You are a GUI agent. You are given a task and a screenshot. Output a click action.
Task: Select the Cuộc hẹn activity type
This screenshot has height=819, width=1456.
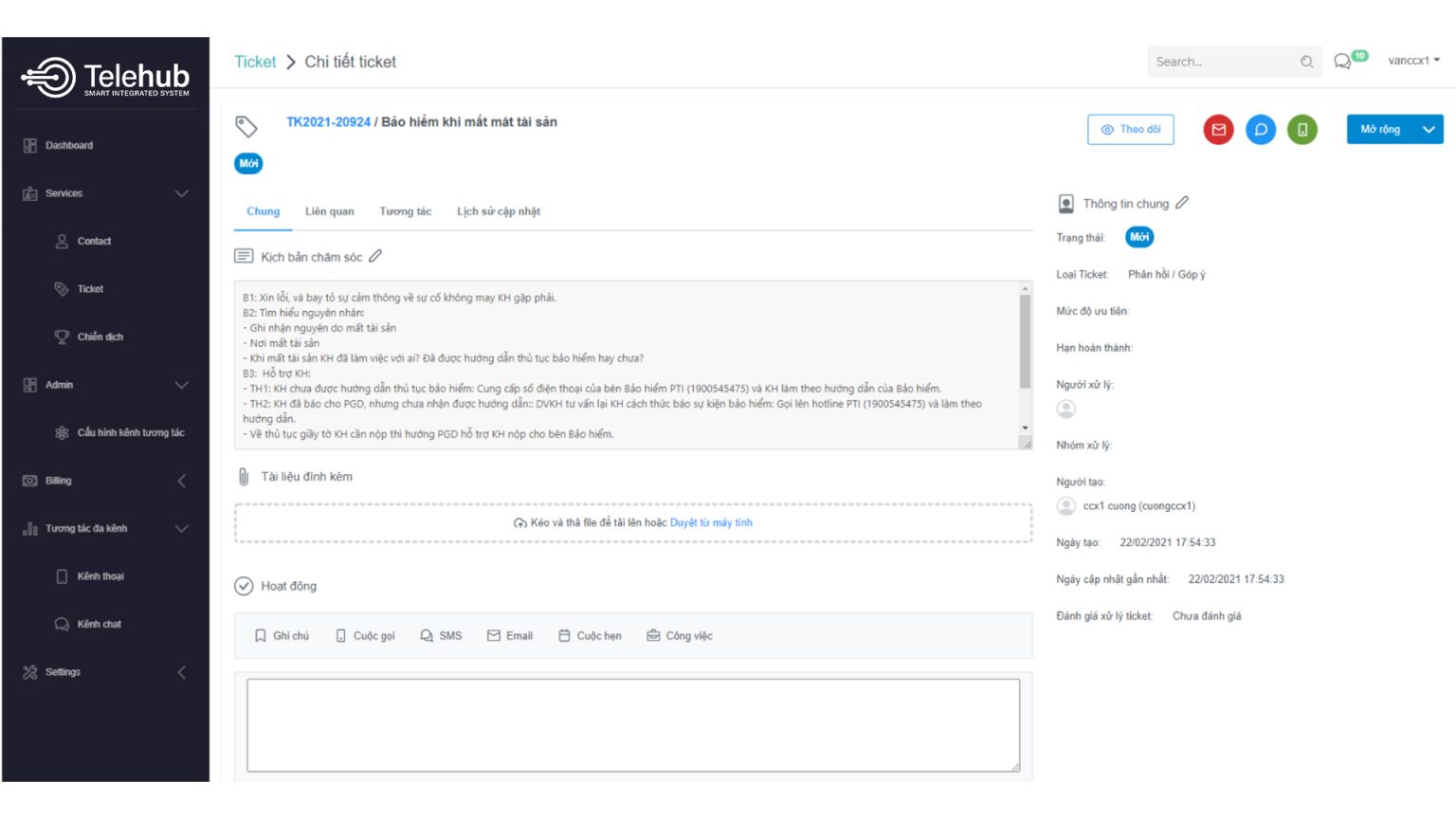coord(590,636)
